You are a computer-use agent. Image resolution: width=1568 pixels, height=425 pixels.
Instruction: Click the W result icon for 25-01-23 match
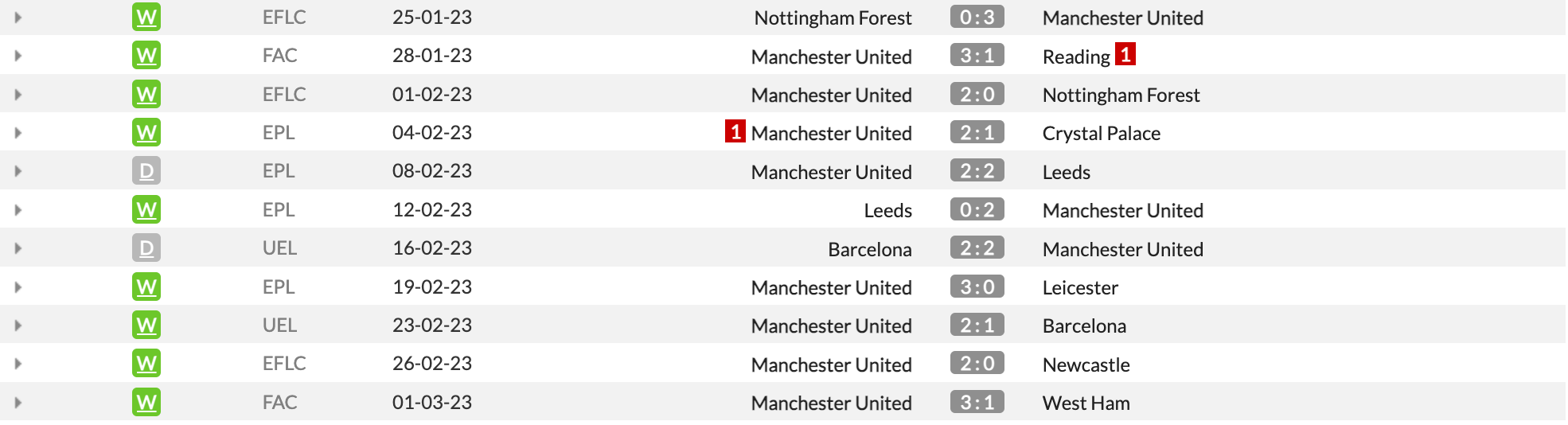click(146, 17)
